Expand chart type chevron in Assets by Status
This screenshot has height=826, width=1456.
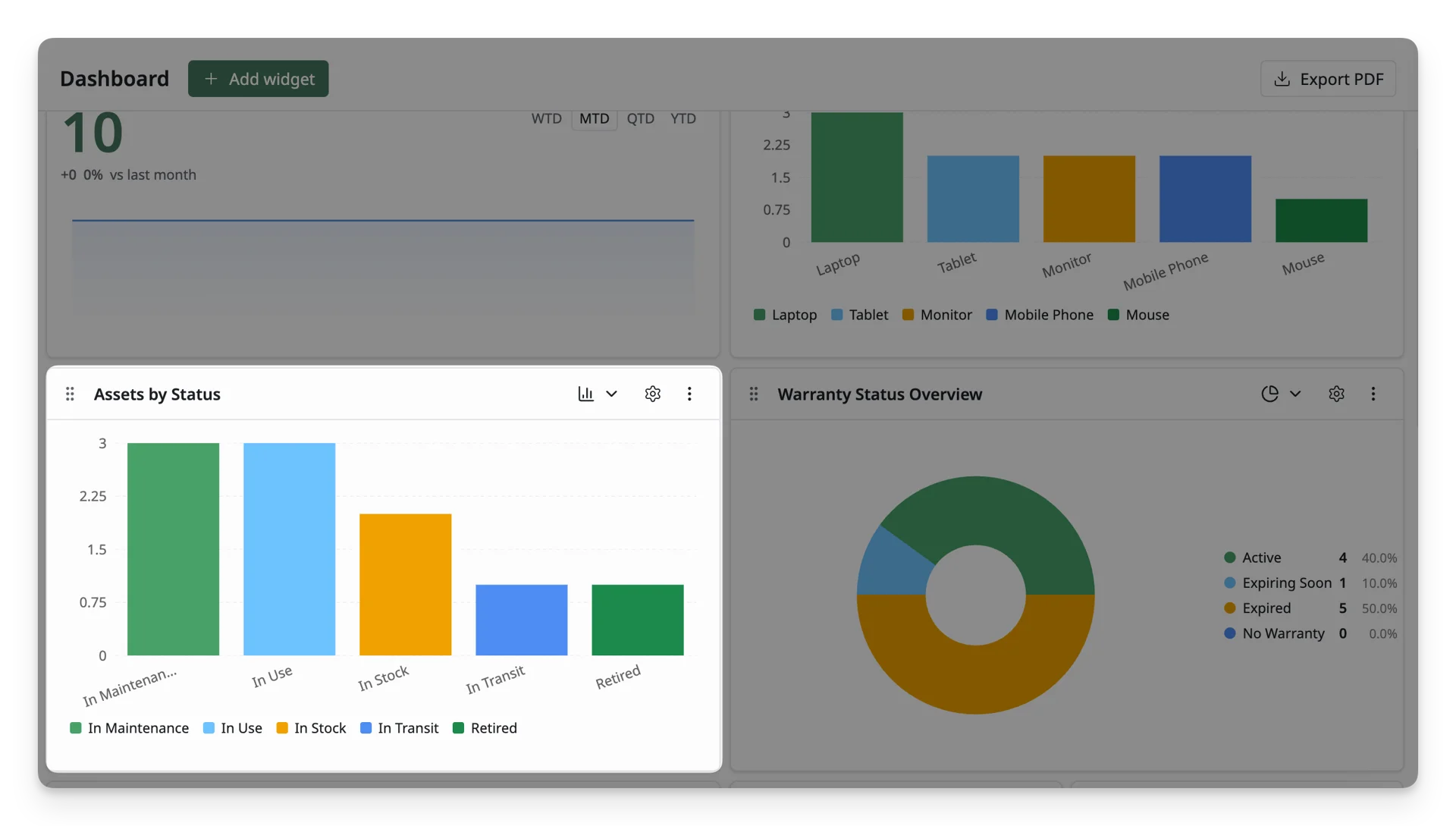[611, 394]
